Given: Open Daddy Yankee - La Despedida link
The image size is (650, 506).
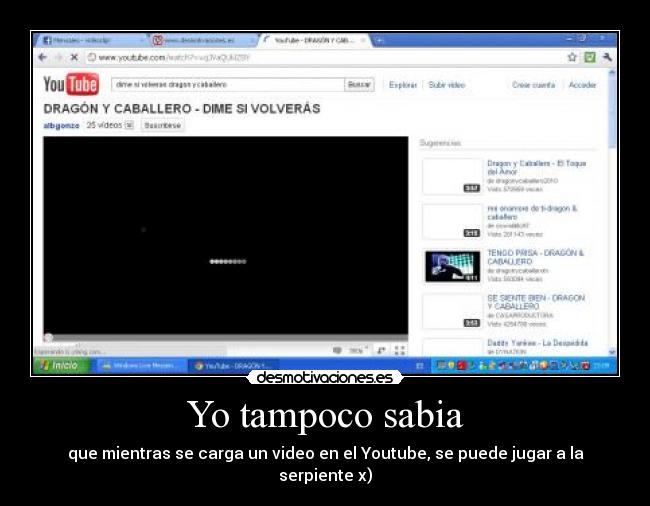Looking at the screenshot, I should (538, 343).
